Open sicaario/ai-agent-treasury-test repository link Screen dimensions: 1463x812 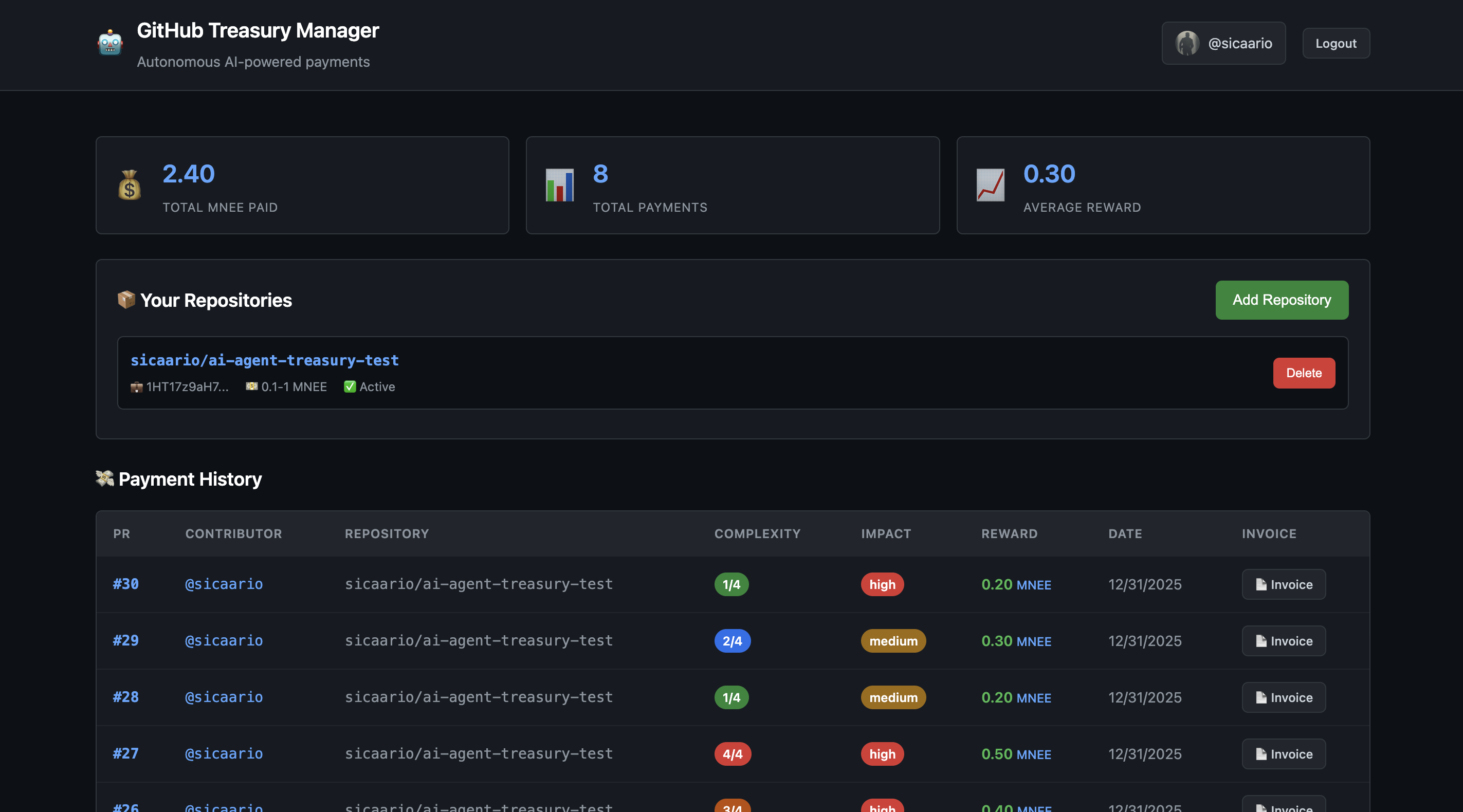[x=265, y=361]
